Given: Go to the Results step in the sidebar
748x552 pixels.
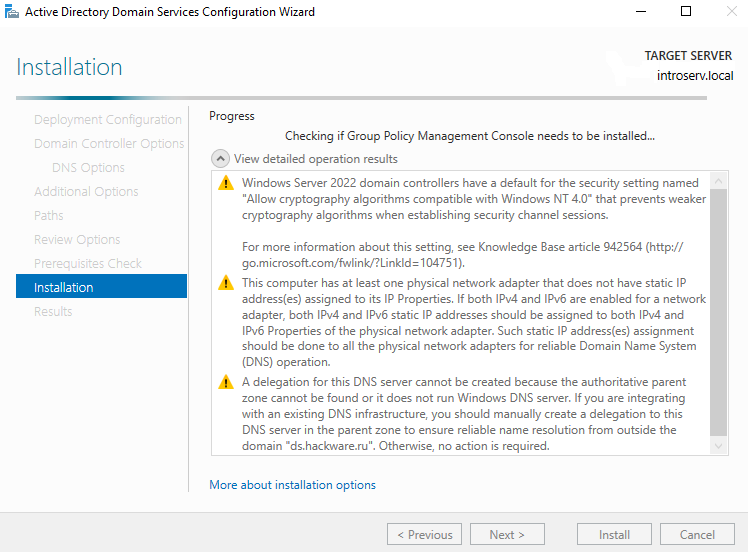Looking at the screenshot, I should pyautogui.click(x=53, y=312).
